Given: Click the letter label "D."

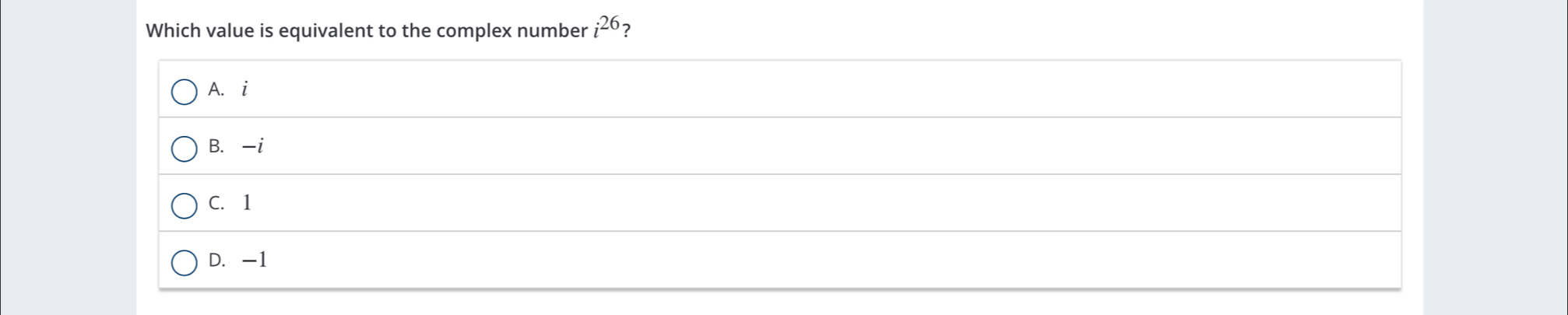Looking at the screenshot, I should point(217,260).
